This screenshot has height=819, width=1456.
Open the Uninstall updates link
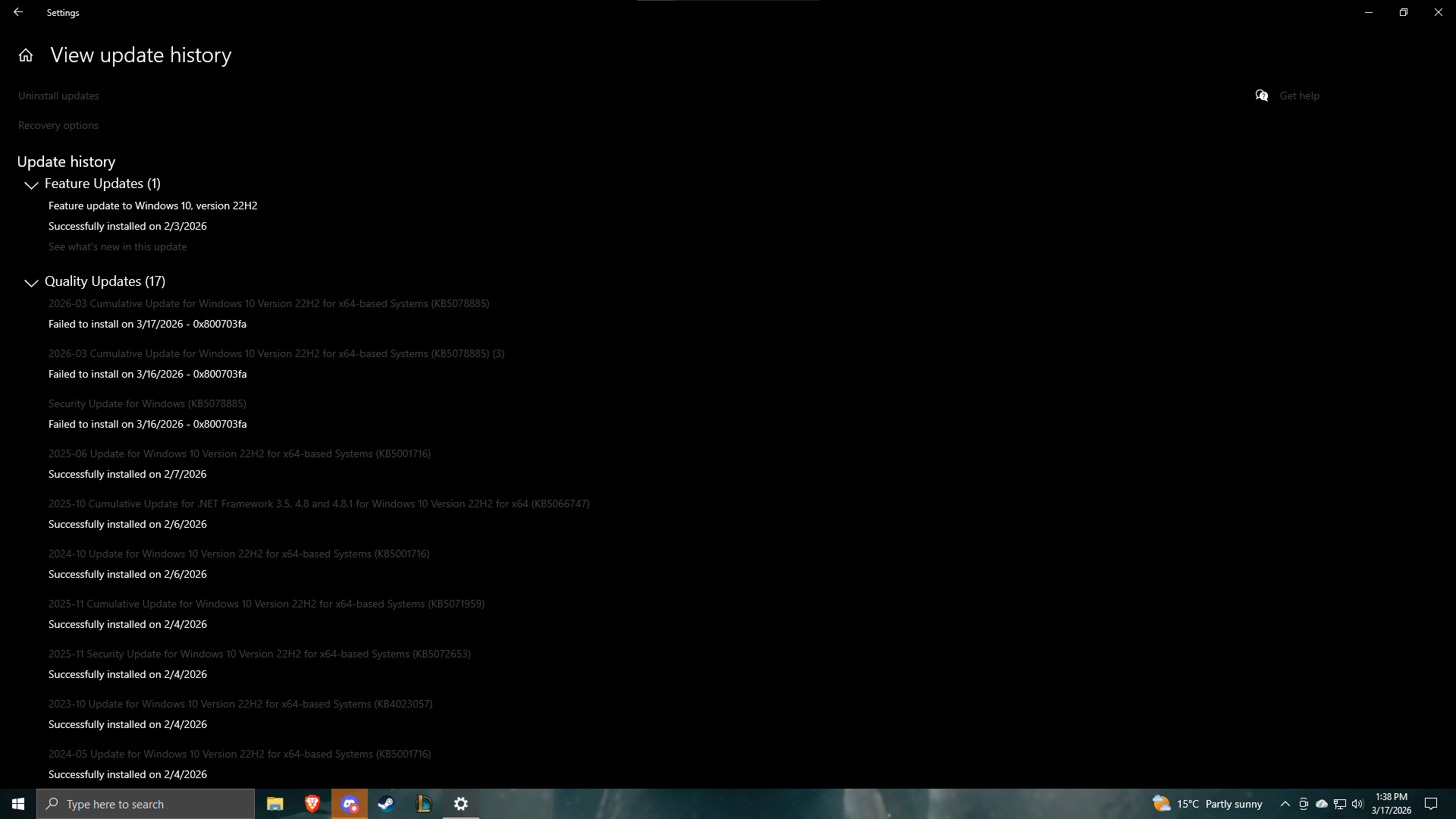[58, 96]
